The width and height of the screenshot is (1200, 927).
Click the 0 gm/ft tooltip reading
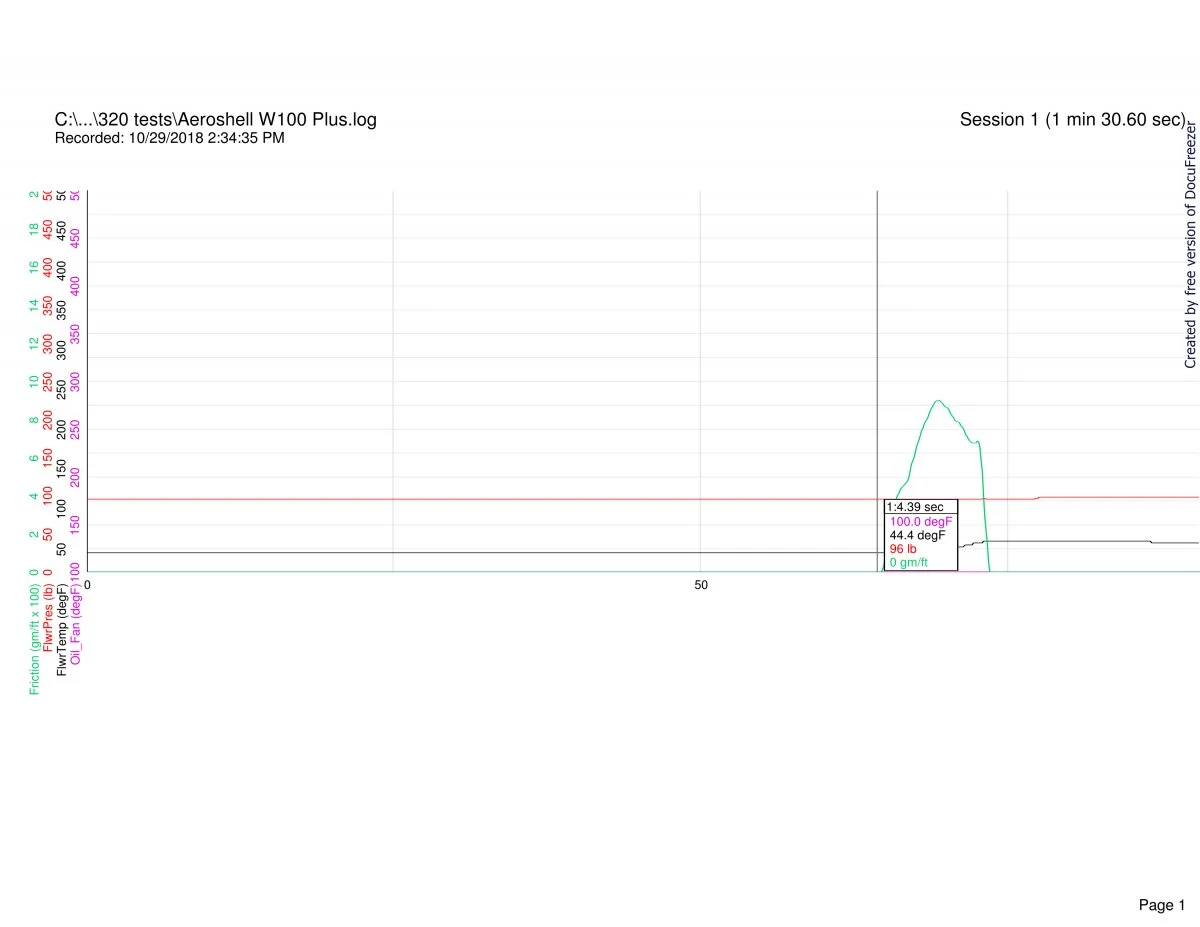pos(909,563)
